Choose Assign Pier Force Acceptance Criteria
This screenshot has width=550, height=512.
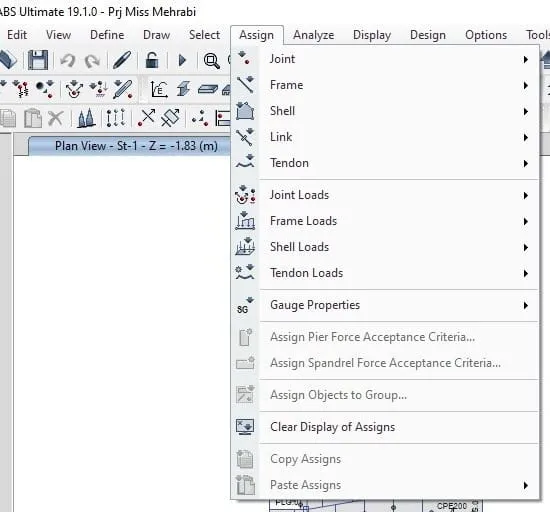pyautogui.click(x=385, y=337)
